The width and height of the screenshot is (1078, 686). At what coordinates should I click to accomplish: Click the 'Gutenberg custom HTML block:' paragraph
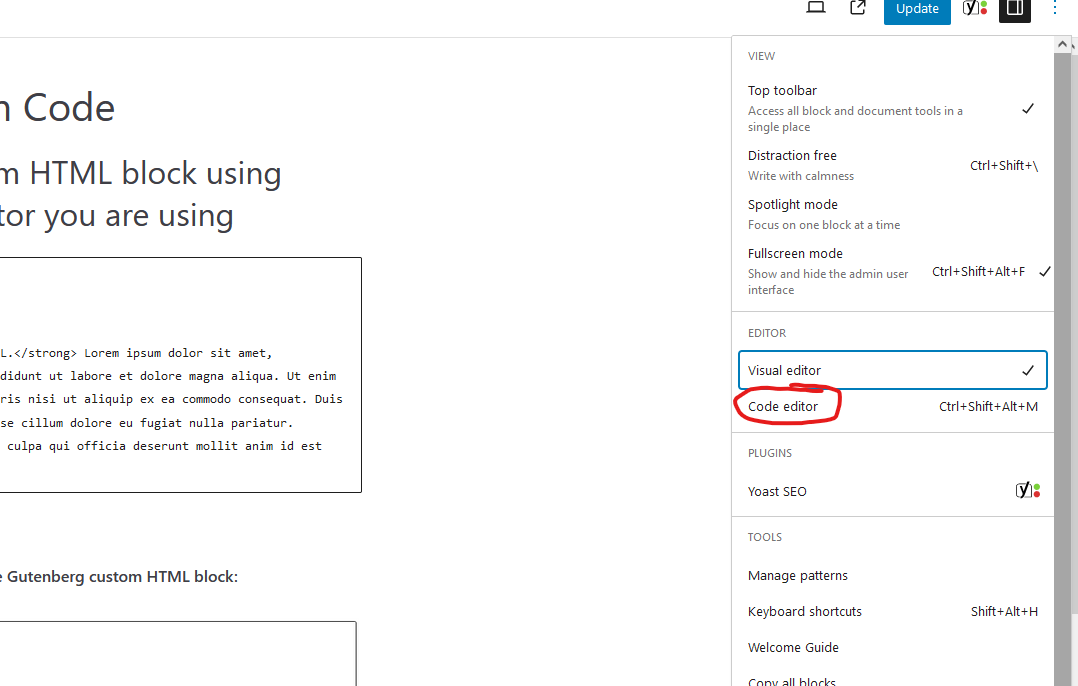[x=119, y=577]
